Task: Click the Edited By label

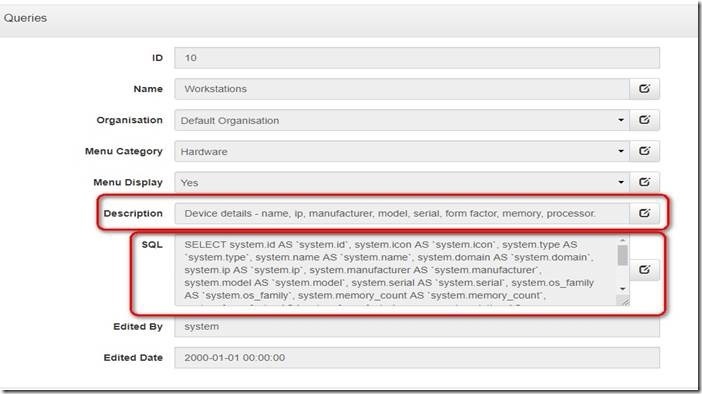Action: 138,326
